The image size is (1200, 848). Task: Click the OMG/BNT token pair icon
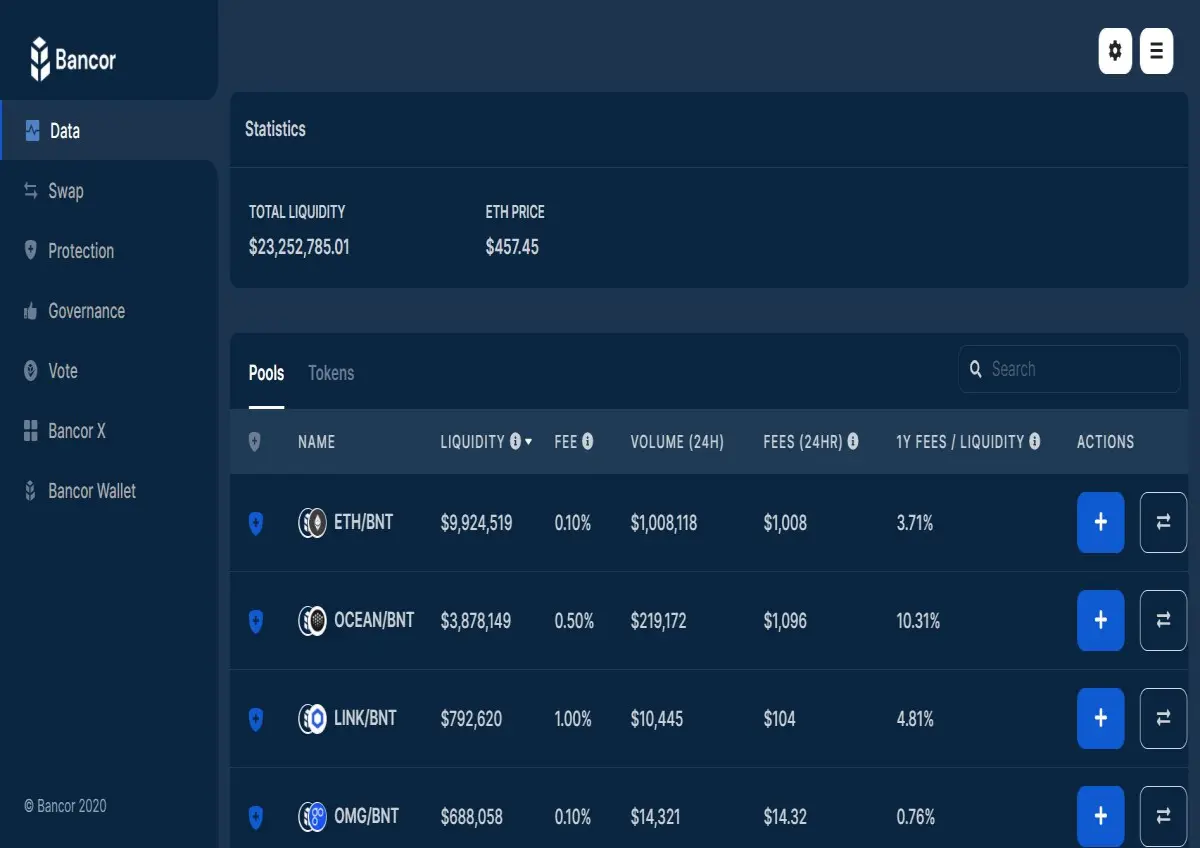[313, 817]
